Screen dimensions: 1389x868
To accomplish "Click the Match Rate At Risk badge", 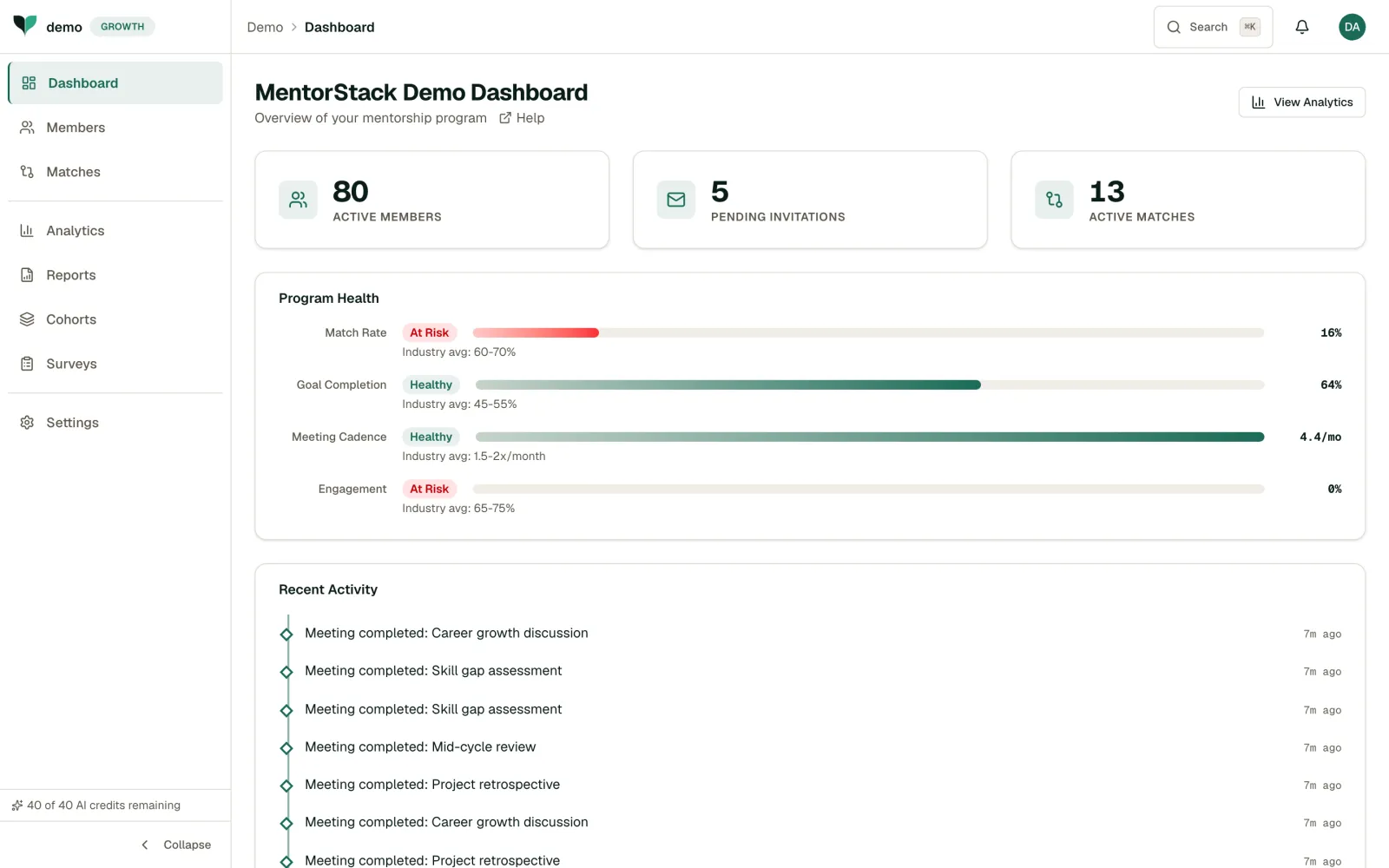I will pos(430,332).
